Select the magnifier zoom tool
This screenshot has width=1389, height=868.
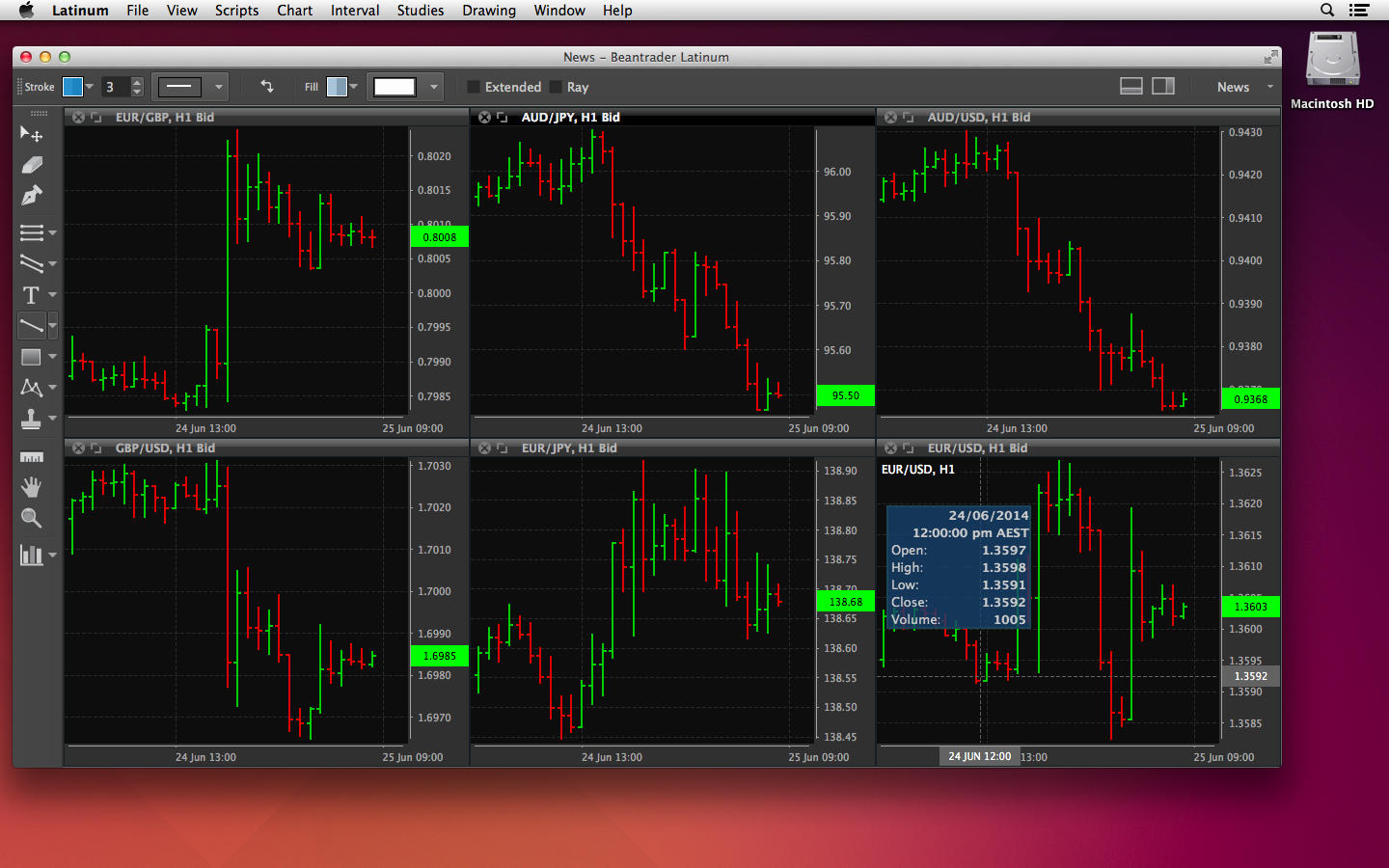[x=31, y=519]
